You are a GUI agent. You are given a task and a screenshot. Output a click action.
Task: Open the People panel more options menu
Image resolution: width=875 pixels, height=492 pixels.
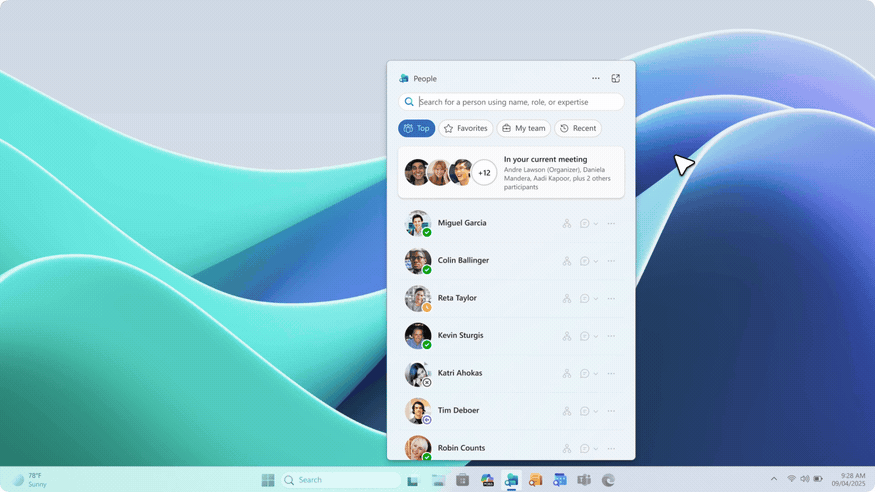pos(595,79)
